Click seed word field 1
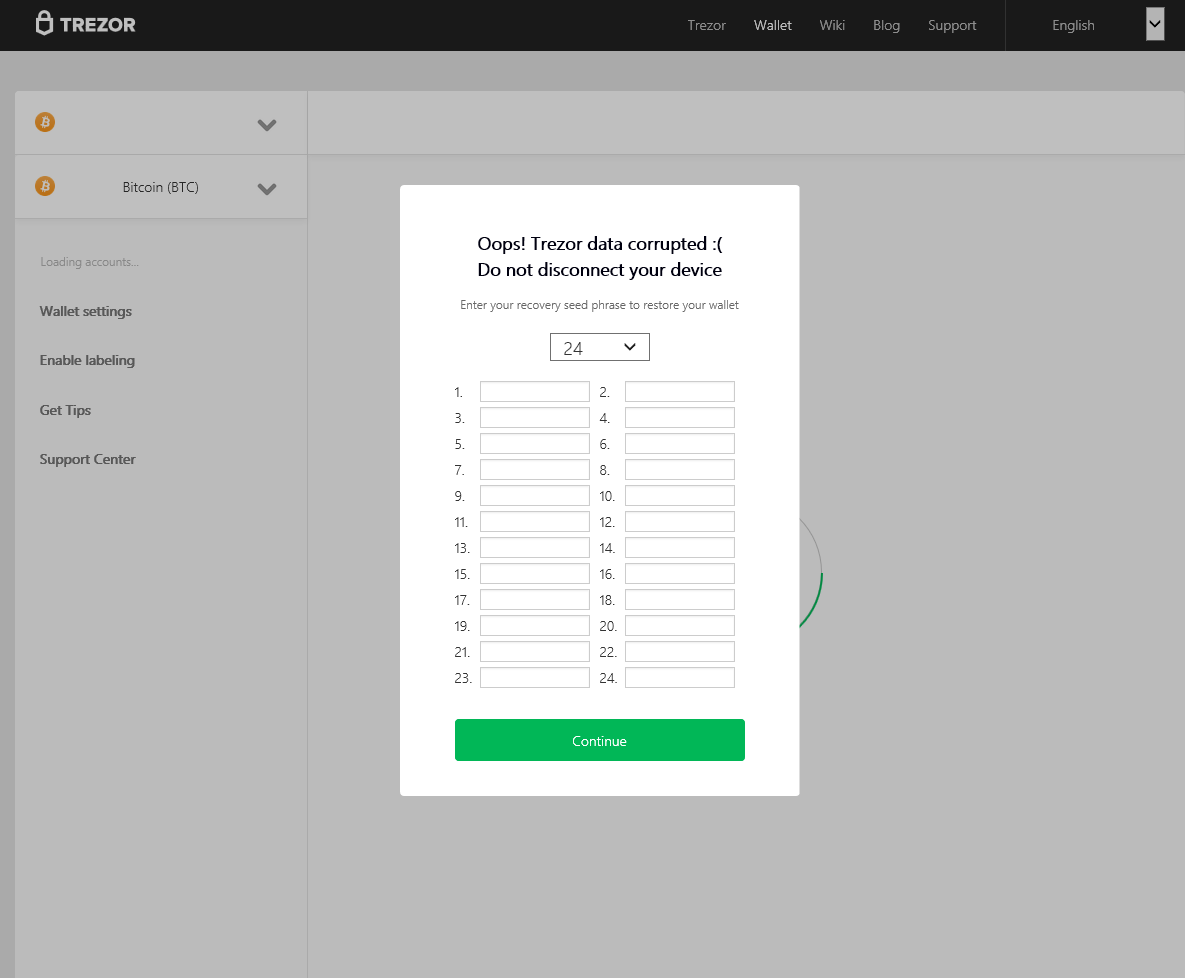 tap(534, 392)
